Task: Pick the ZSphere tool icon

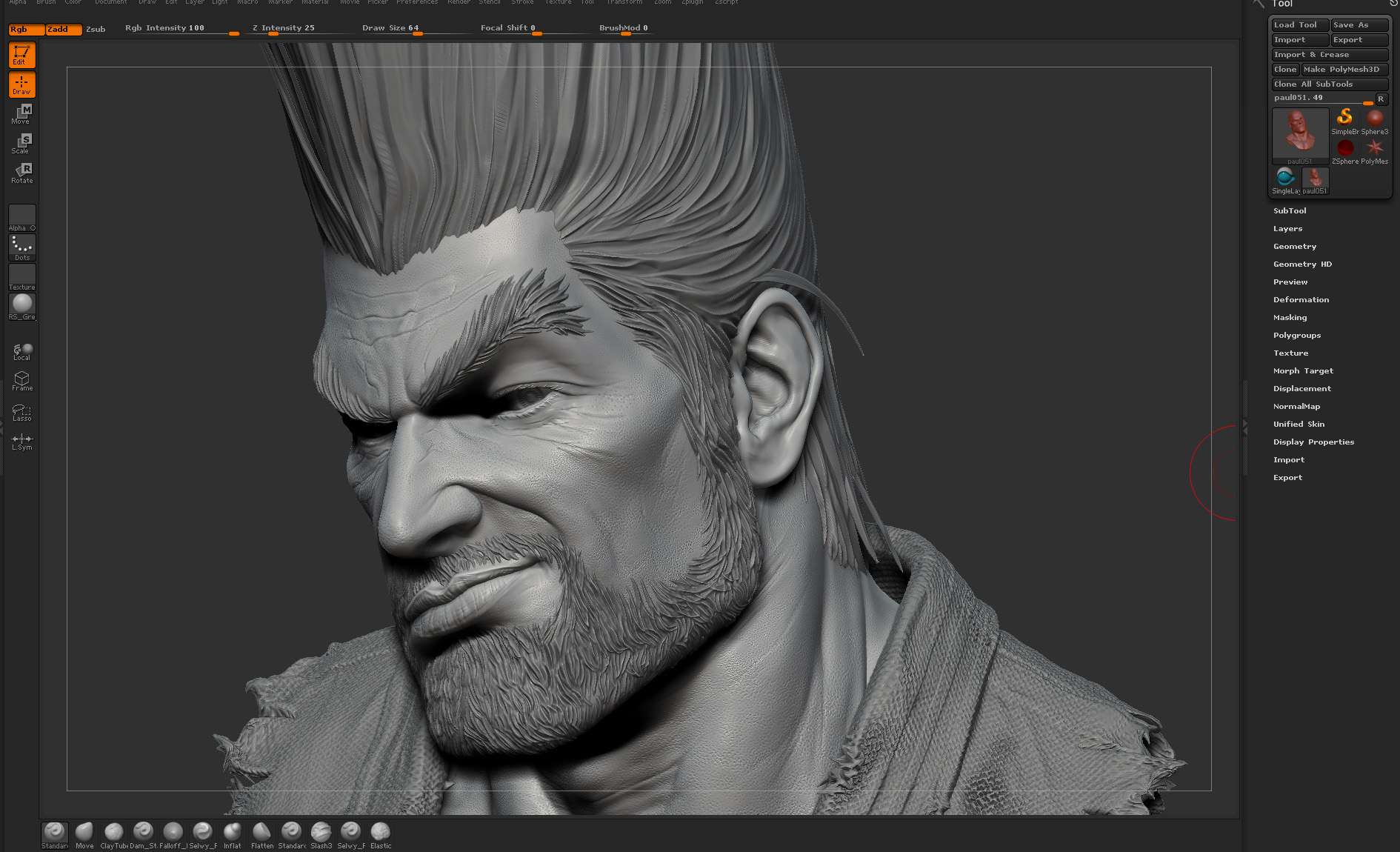Action: coord(1344,151)
